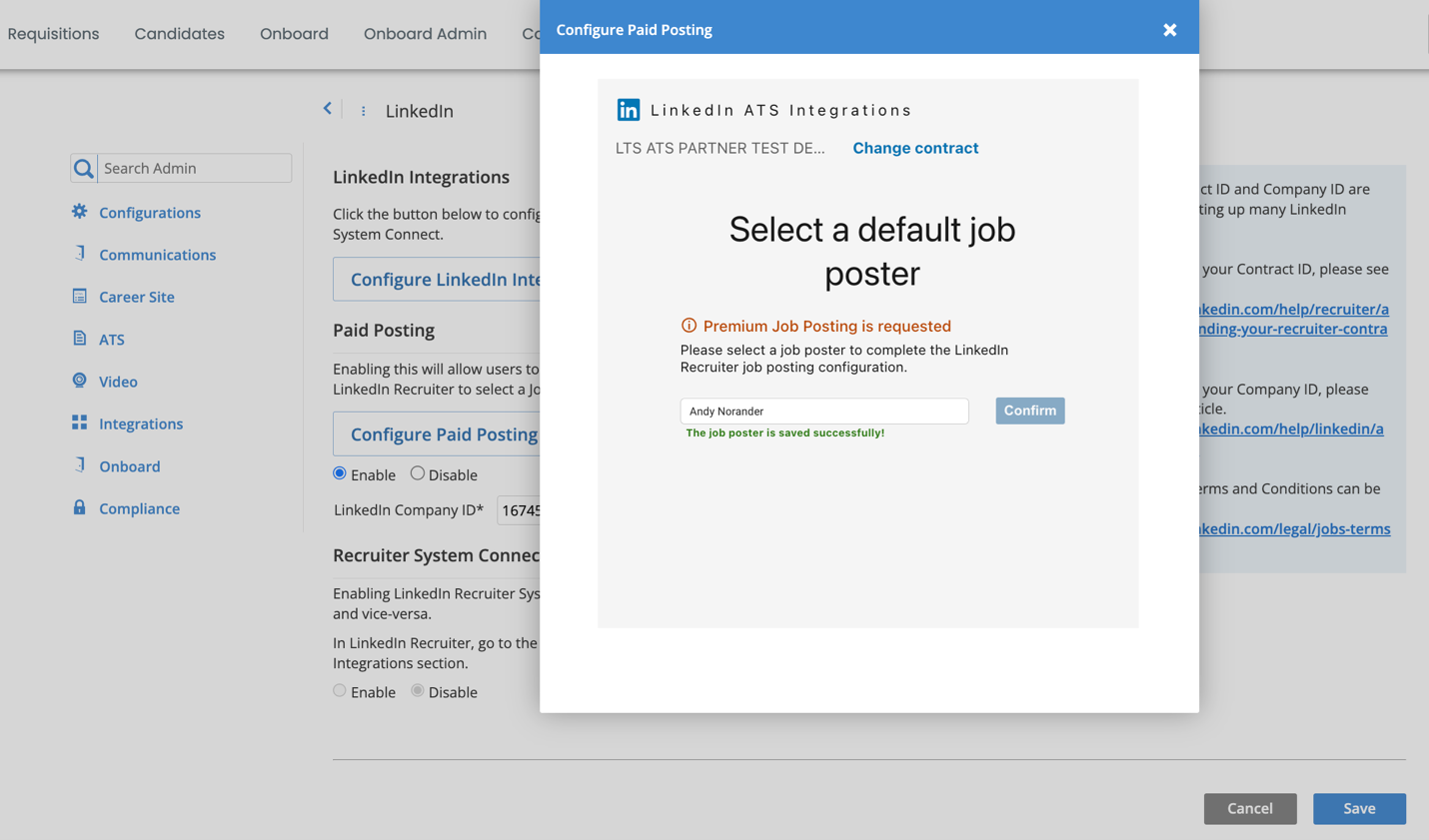The height and width of the screenshot is (840, 1429).
Task: Click the Onboard sidebar icon
Action: tap(79, 465)
